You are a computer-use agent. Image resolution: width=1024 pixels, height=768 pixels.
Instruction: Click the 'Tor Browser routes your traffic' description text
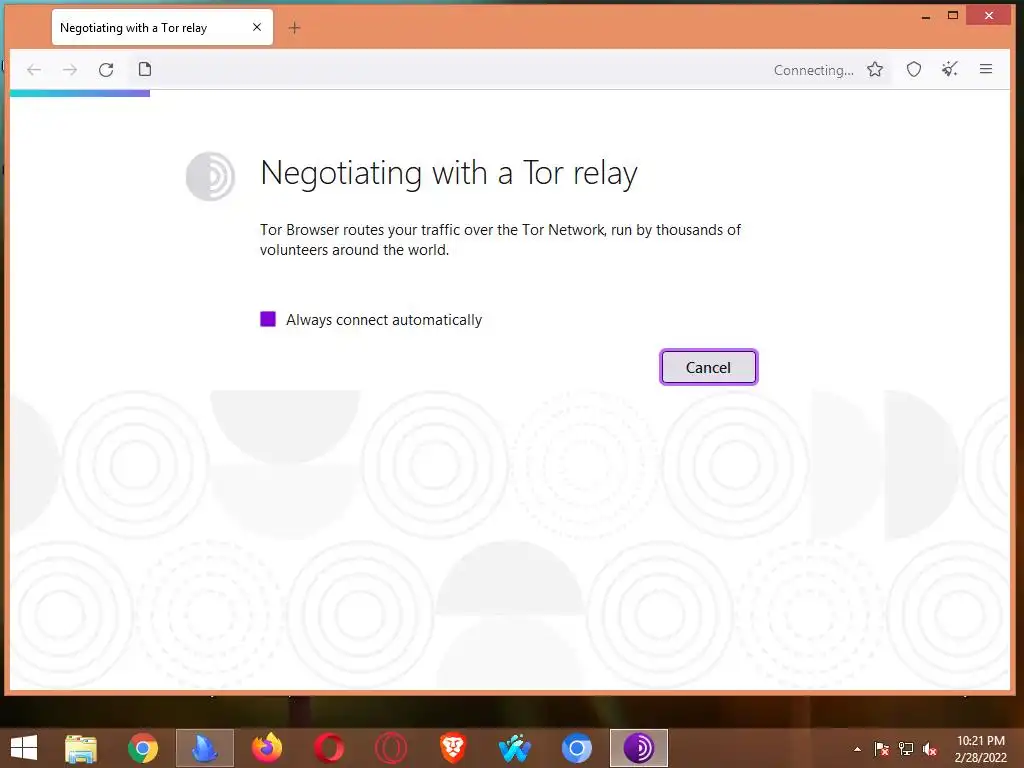coord(500,240)
